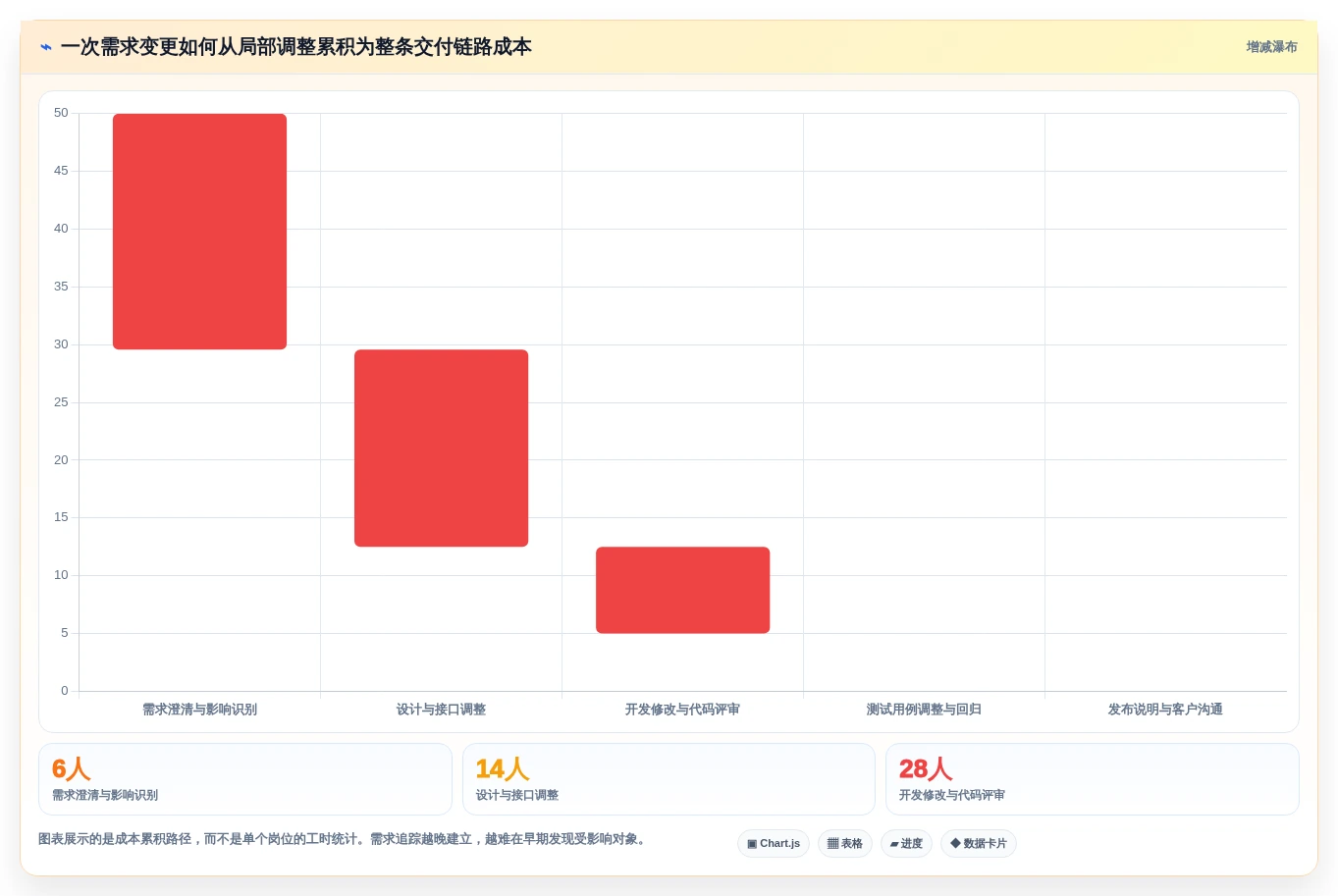Click the 6人 data card
The height and width of the screenshot is (896, 1338).
click(245, 779)
